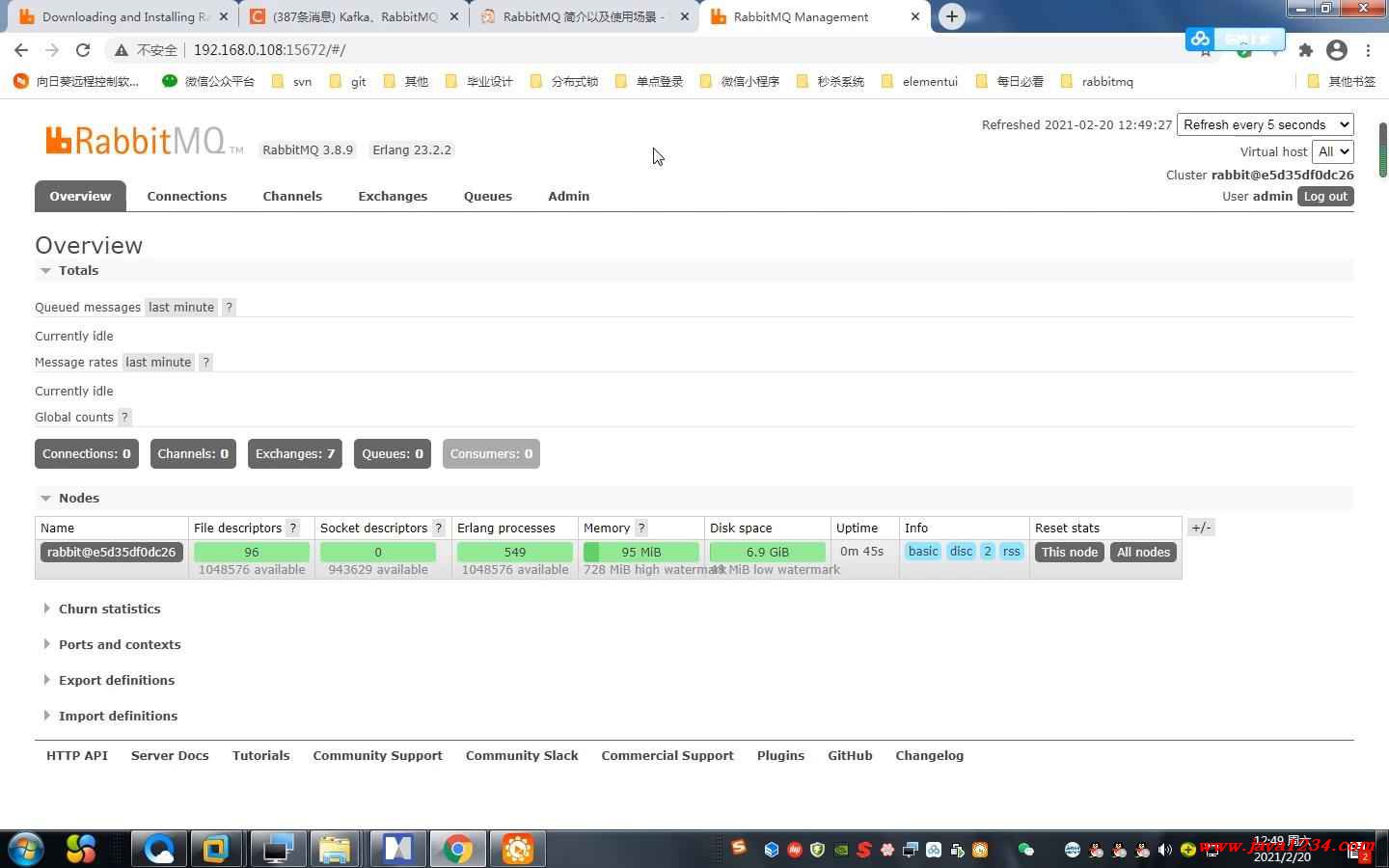The height and width of the screenshot is (868, 1389).
Task: Expand Ports and contexts section
Action: pyautogui.click(x=112, y=645)
